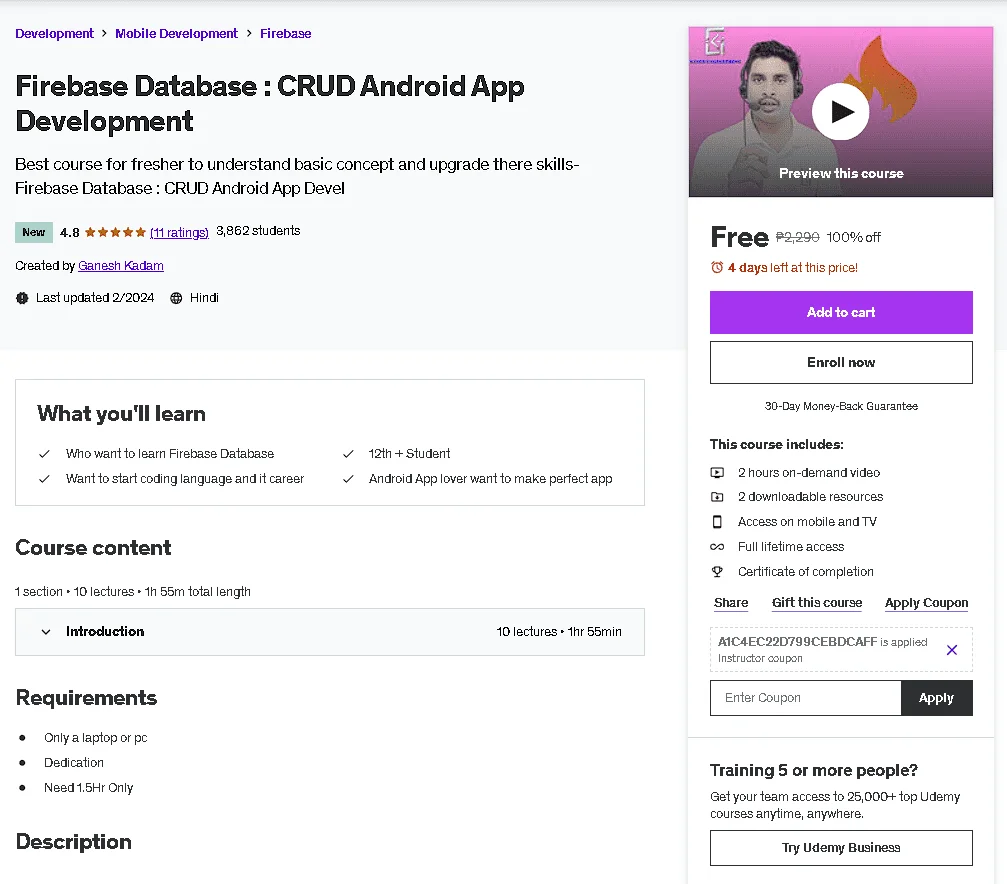Image resolution: width=1007 pixels, height=884 pixels.
Task: Click the Only a laptop or pc requirement
Action: [x=96, y=738]
